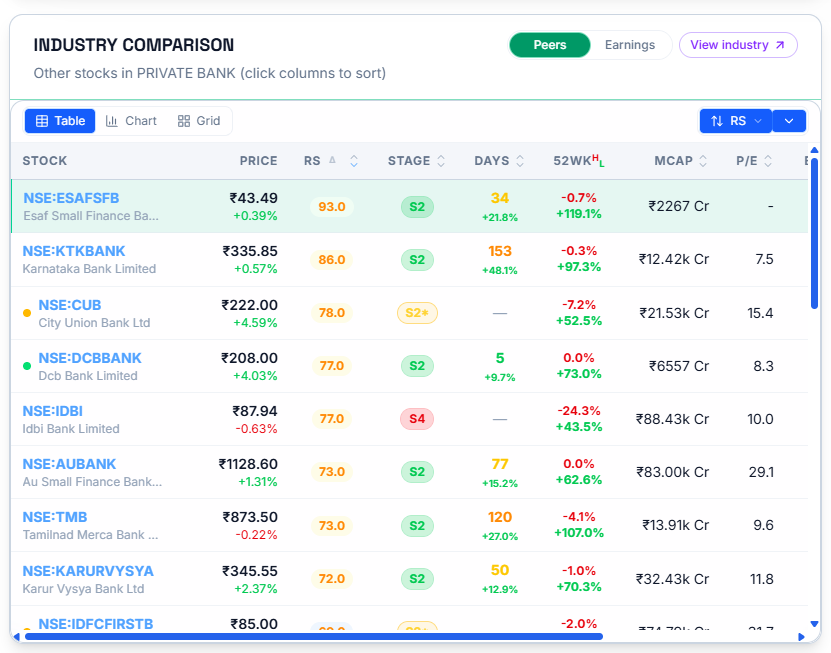Image resolution: width=831 pixels, height=653 pixels.
Task: Click the scroll down arrow
Action: (x=814, y=624)
